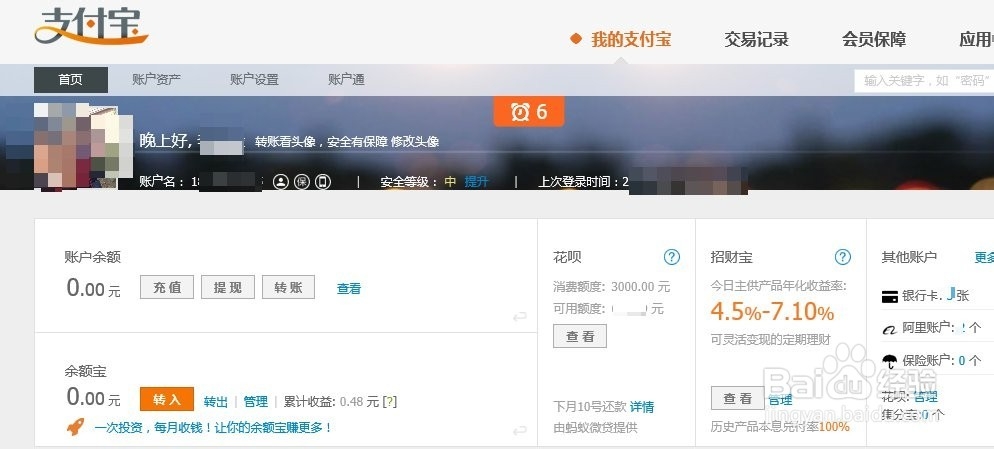Click the 余额宝 heading

click(x=86, y=371)
